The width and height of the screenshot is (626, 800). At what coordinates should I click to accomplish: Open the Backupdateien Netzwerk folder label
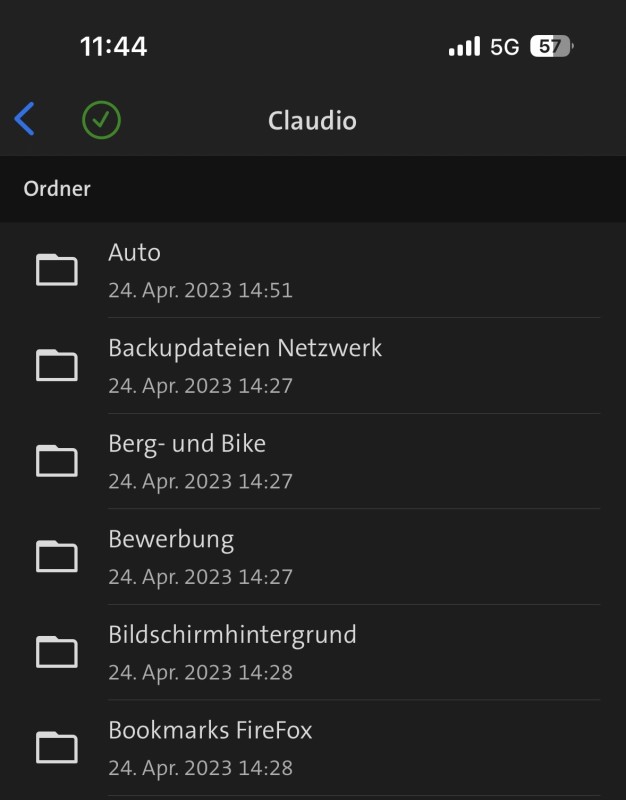(x=245, y=348)
